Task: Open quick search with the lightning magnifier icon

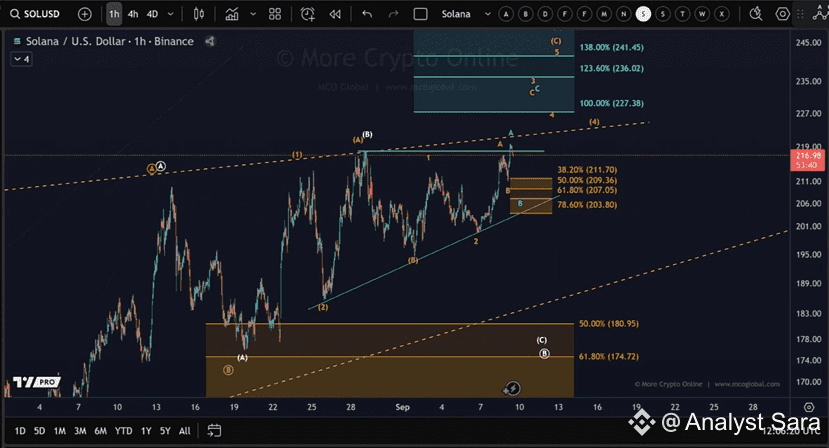Action: (x=756, y=14)
